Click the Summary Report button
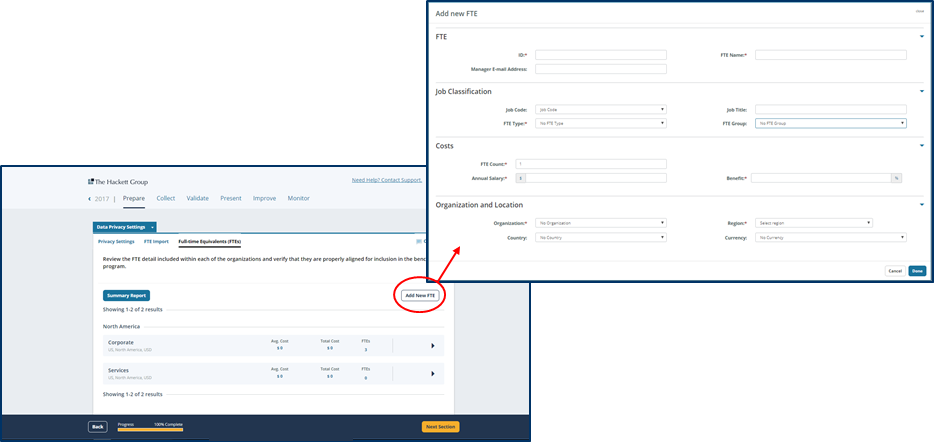The width and height of the screenshot is (934, 442). coord(126,295)
